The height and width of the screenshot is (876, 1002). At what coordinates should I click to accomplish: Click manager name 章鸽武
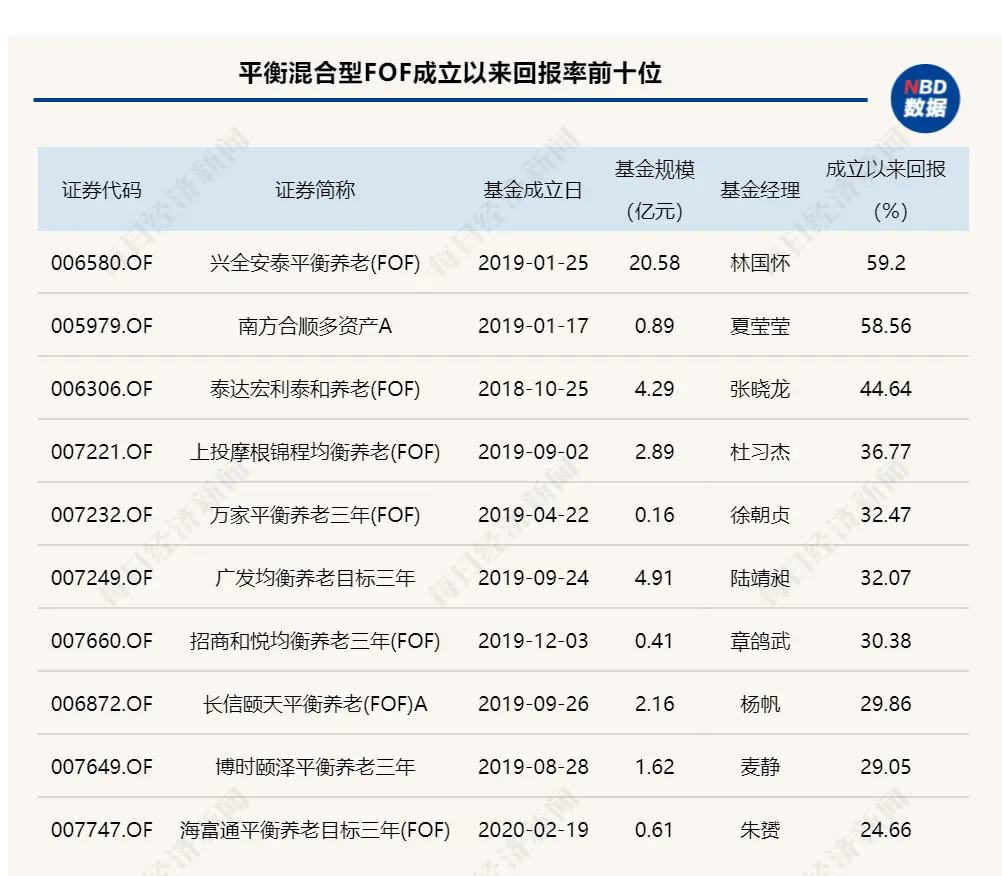(x=760, y=641)
